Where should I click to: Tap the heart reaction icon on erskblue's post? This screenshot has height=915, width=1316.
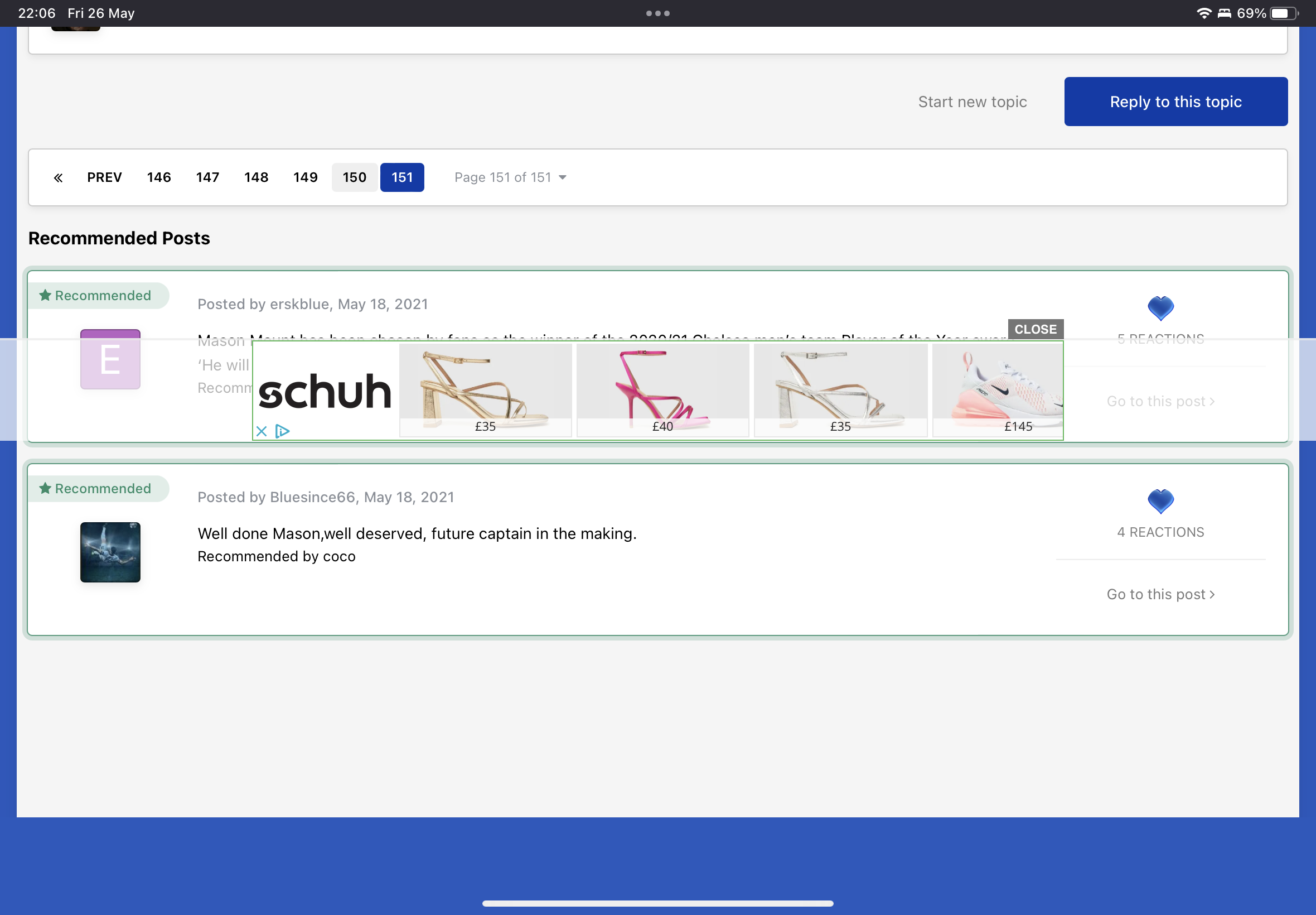(x=1160, y=309)
